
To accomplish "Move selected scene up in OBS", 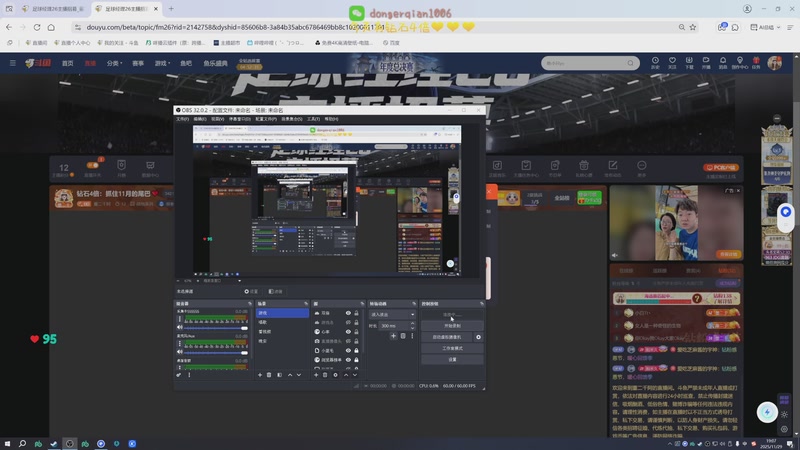I will [290, 375].
